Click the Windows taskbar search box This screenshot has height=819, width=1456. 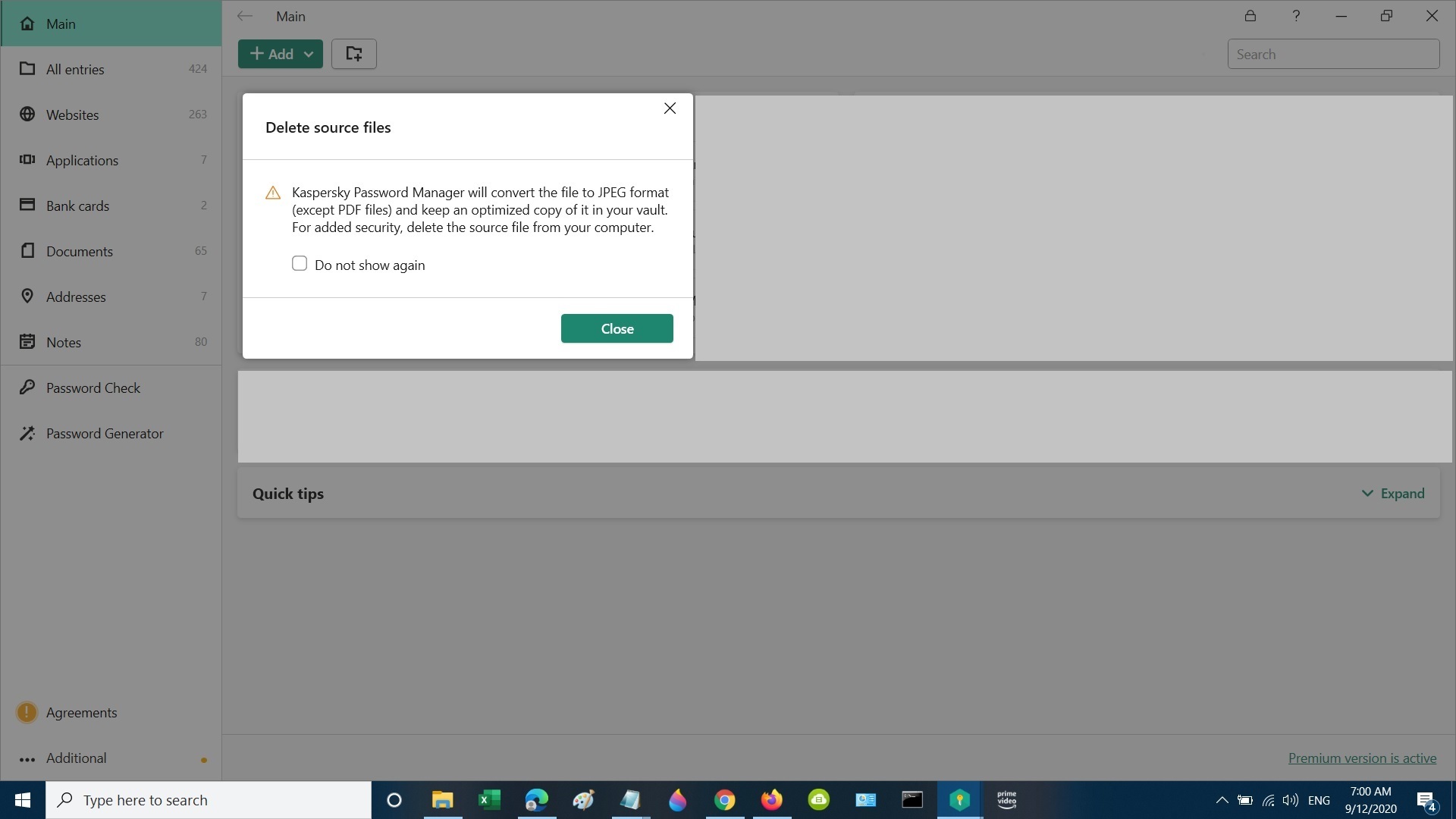point(209,800)
